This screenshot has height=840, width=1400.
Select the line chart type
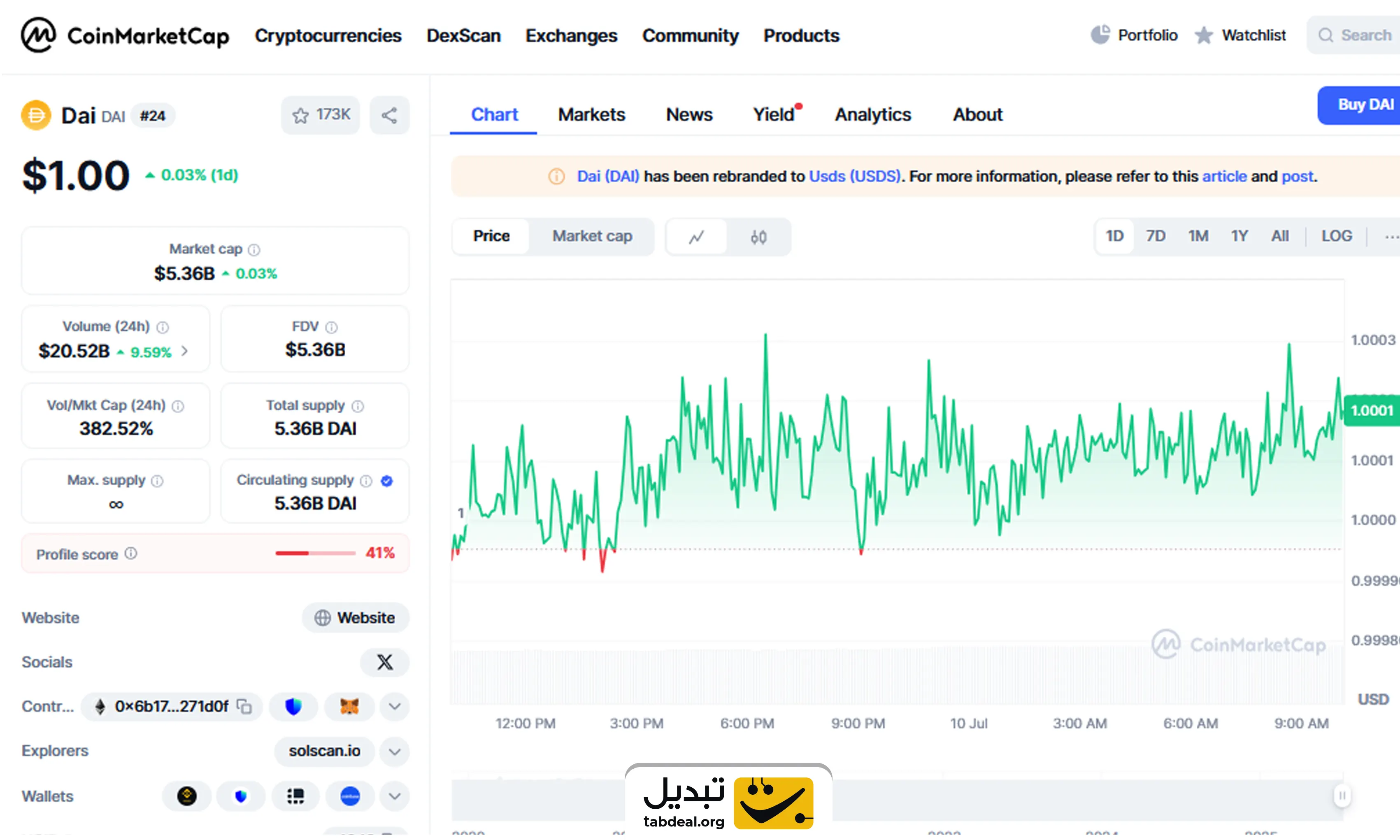coord(697,237)
